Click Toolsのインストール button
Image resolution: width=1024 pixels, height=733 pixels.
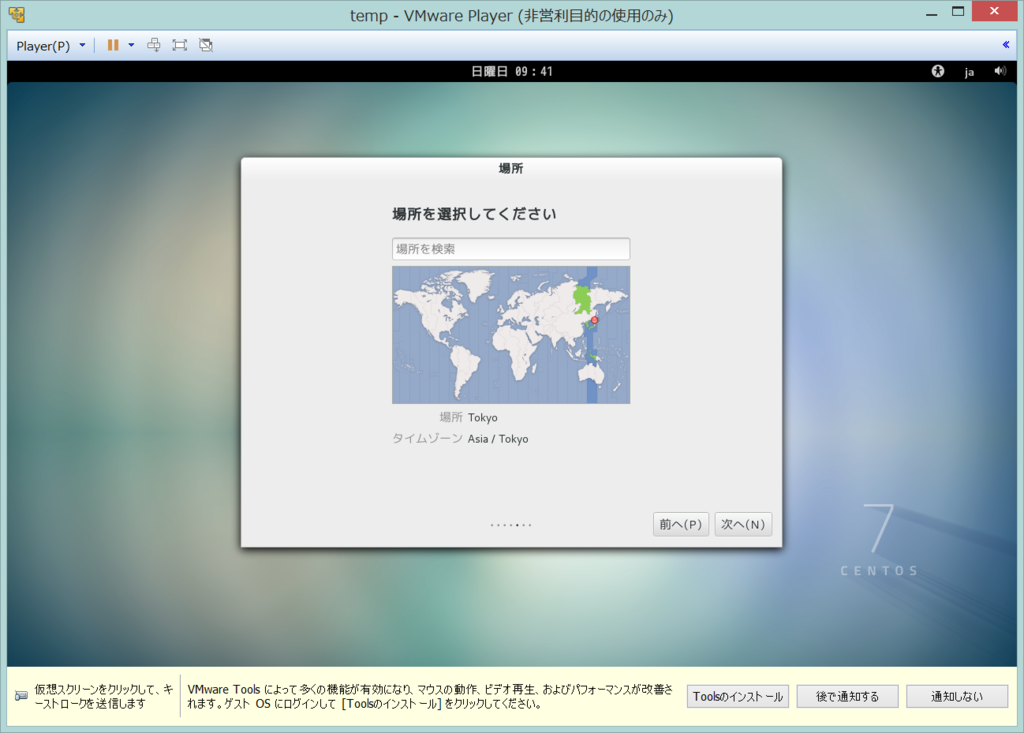pos(738,696)
